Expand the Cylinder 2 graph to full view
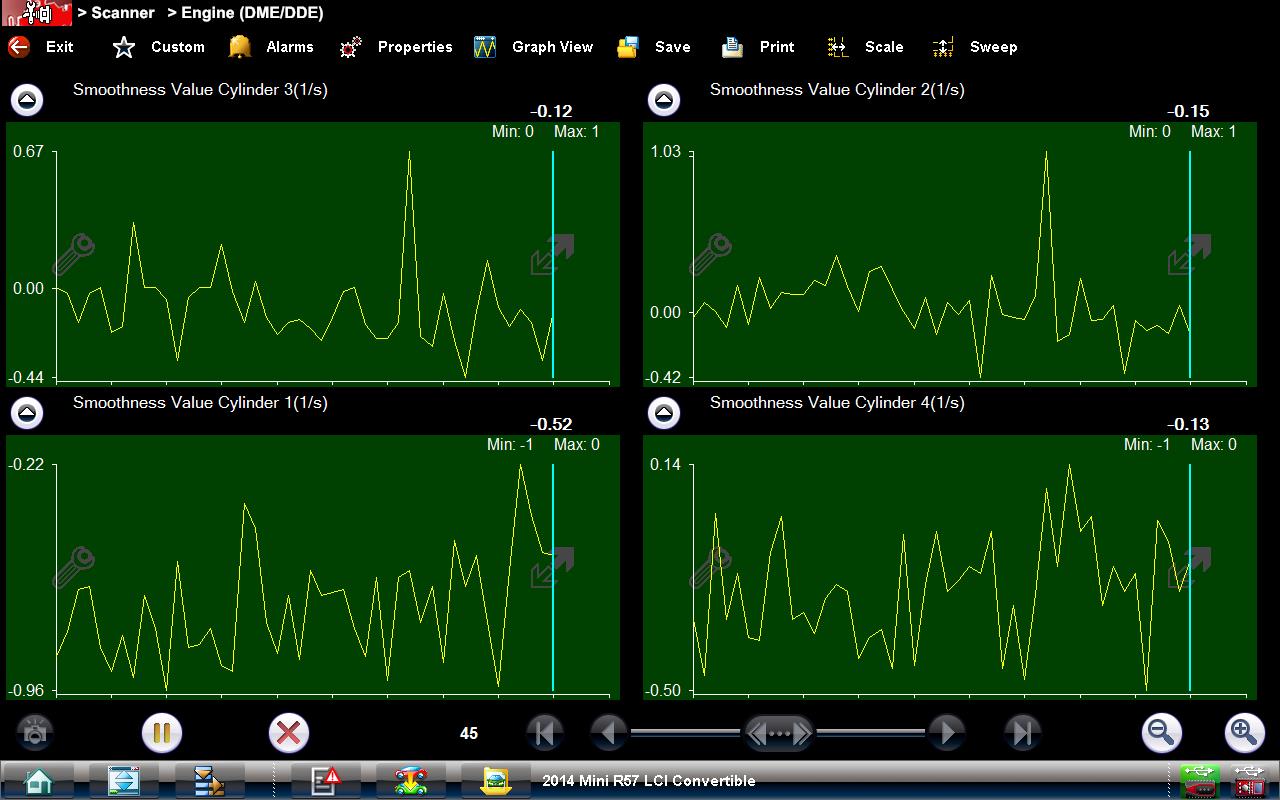1280x800 pixels. point(1189,254)
